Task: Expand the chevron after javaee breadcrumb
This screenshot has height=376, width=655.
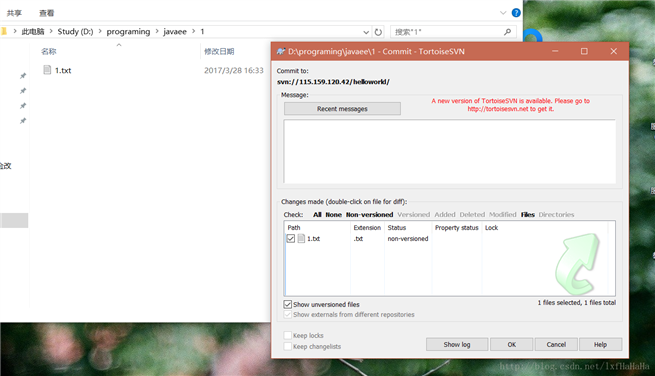Action: (x=193, y=31)
